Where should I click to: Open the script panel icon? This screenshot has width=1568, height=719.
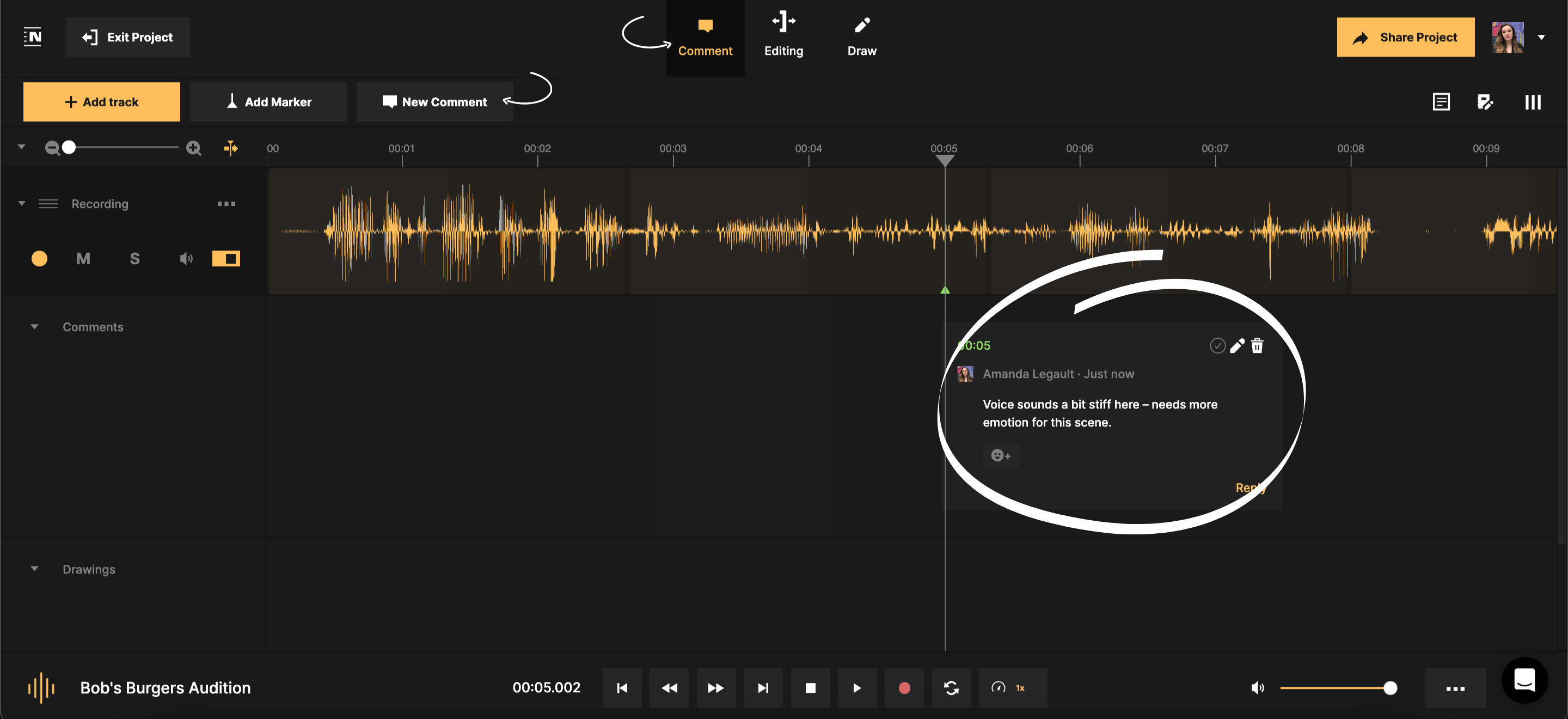point(1441,102)
